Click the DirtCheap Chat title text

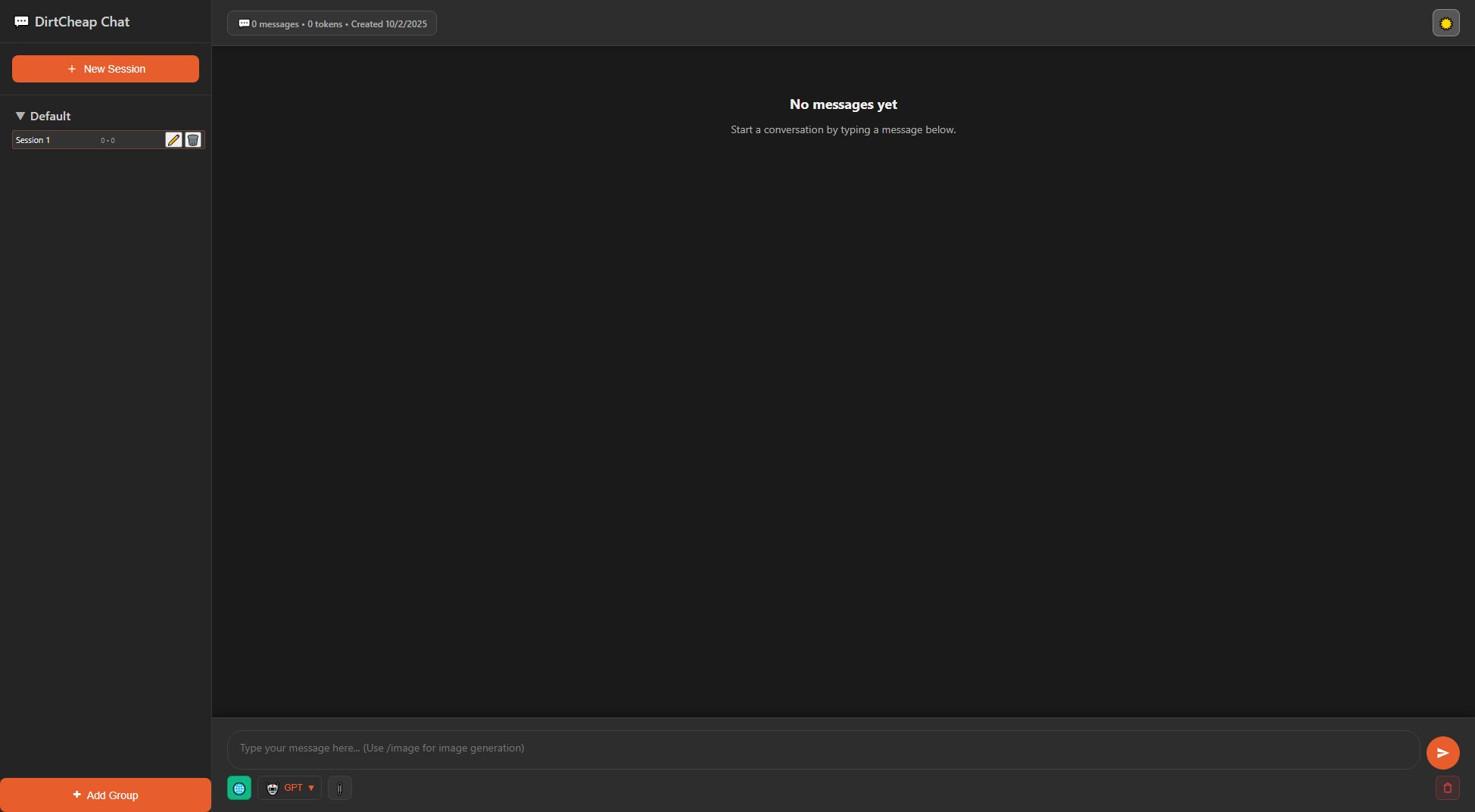[82, 22]
